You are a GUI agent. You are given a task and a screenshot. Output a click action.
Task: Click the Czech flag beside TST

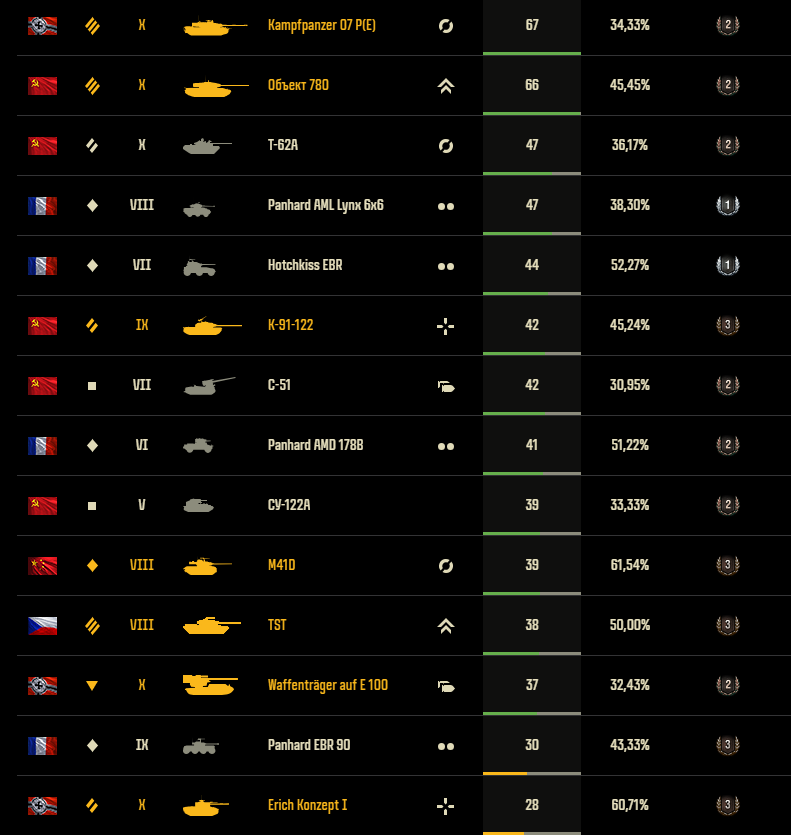[x=43, y=626]
